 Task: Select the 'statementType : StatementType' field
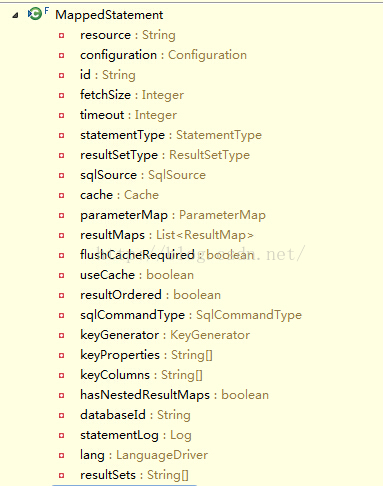[171, 135]
